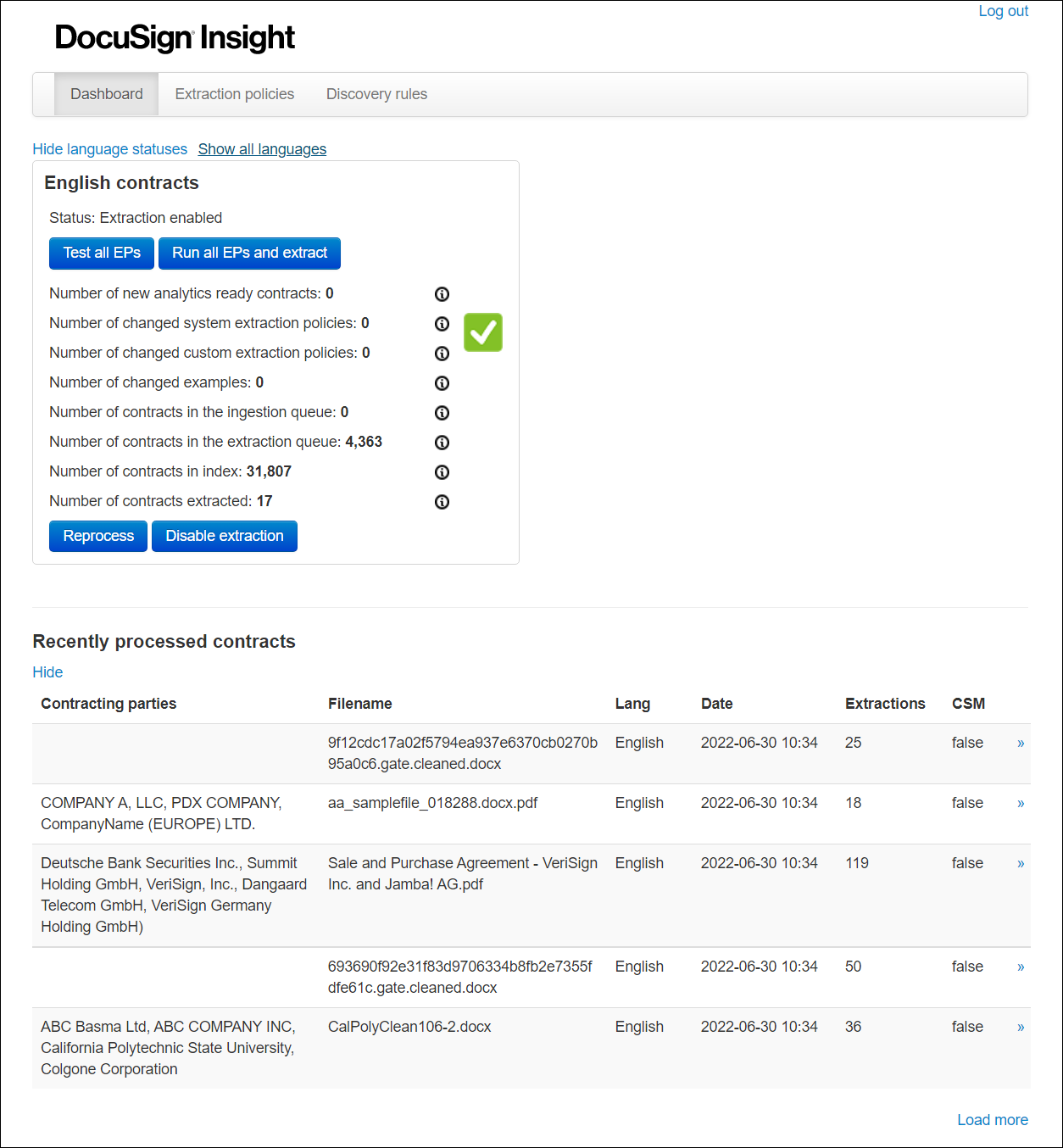
Task: View info for number of contracts extracted
Action: [x=442, y=502]
